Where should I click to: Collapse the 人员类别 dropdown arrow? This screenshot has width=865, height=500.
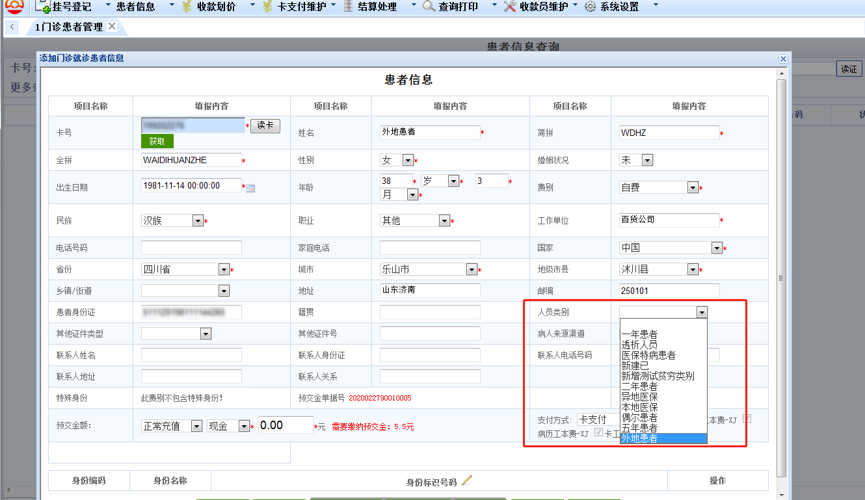click(x=701, y=312)
